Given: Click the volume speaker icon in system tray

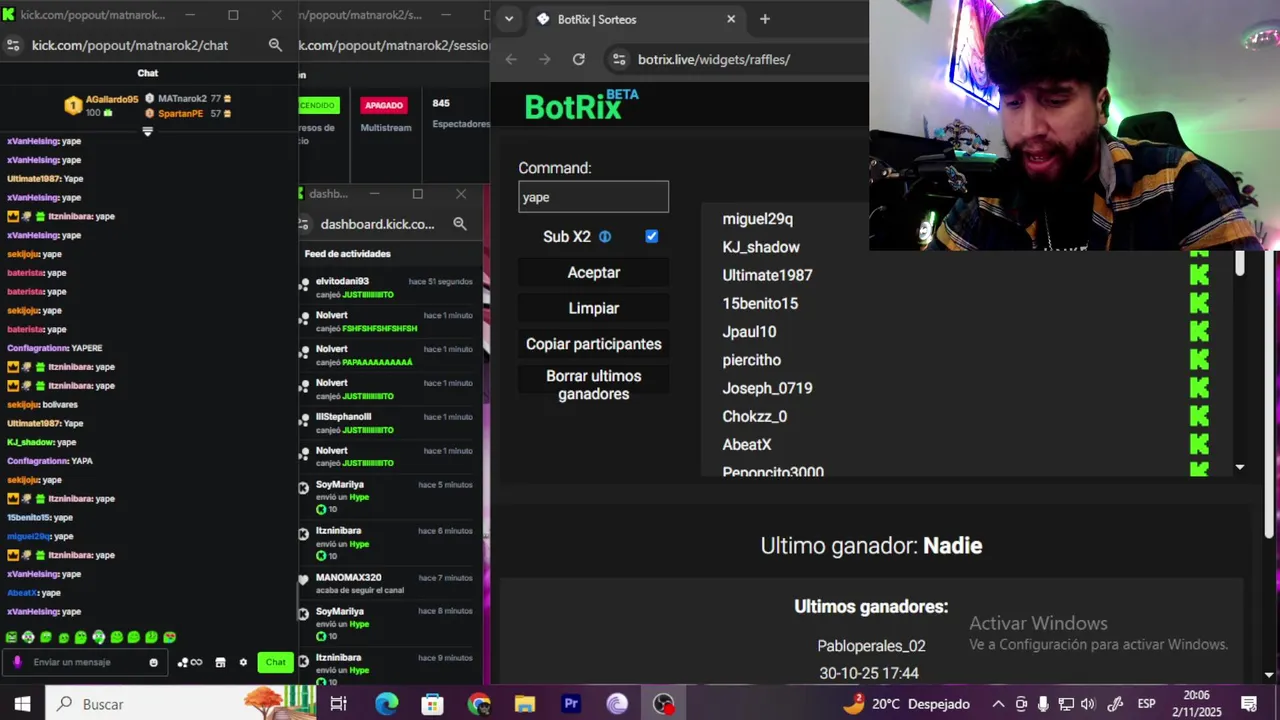Looking at the screenshot, I should [1088, 704].
